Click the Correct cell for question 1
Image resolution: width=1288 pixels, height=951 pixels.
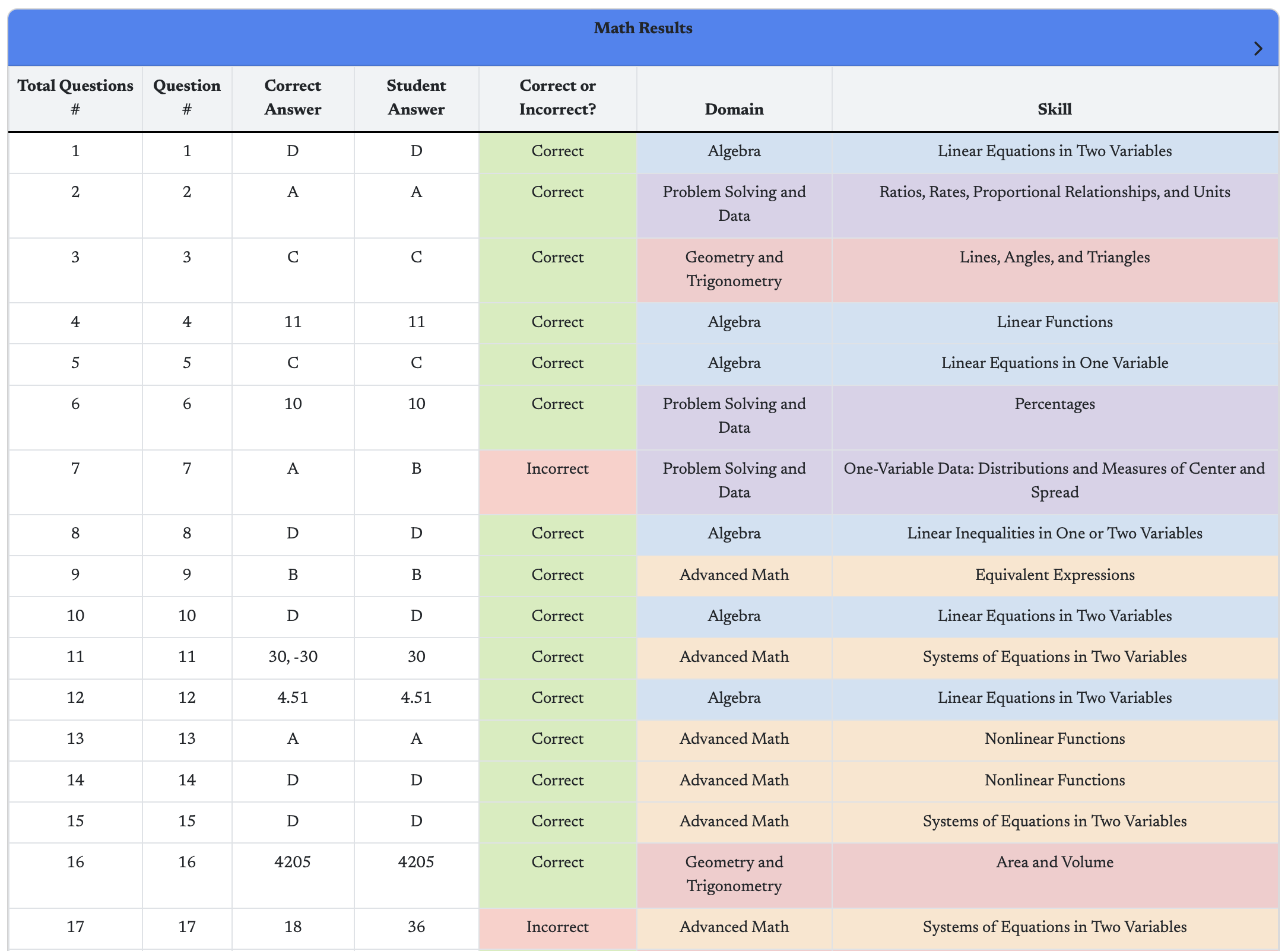click(x=557, y=151)
